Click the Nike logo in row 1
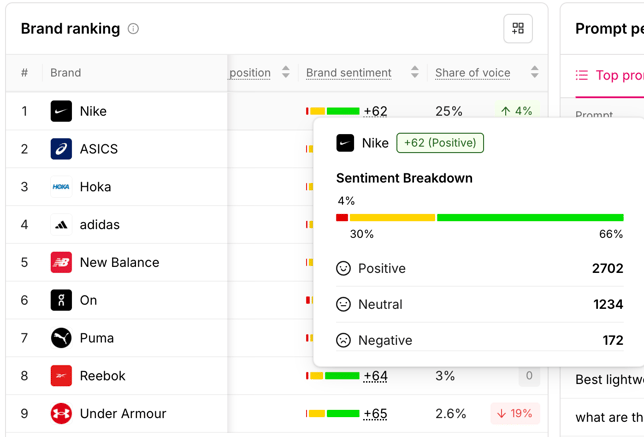This screenshot has height=437, width=644. tap(61, 111)
